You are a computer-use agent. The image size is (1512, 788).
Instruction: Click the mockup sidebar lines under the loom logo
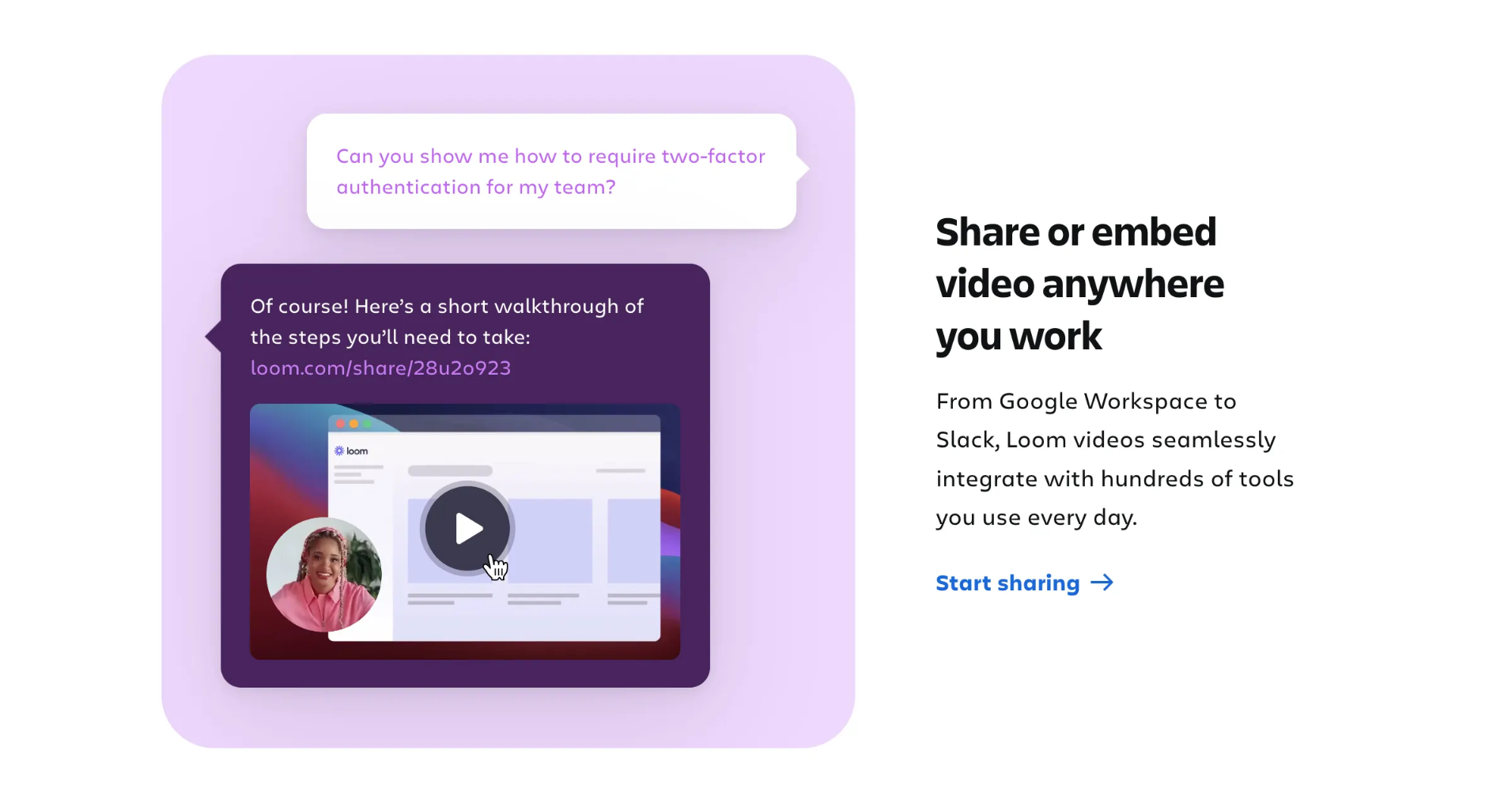click(358, 474)
